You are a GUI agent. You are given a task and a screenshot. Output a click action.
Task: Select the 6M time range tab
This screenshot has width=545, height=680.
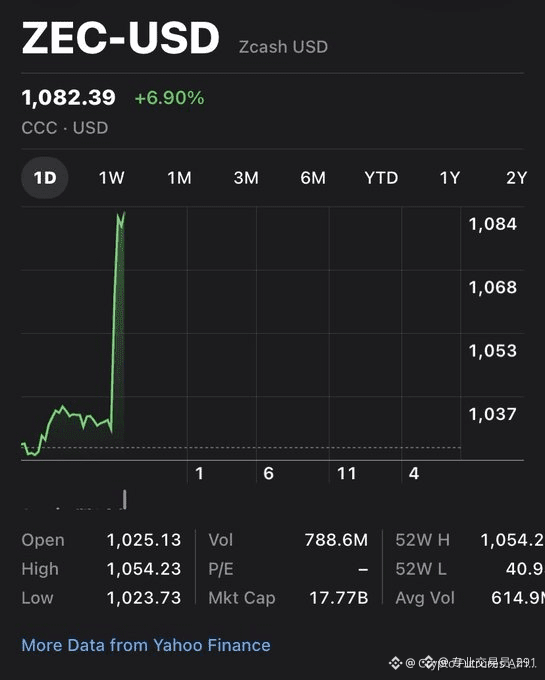click(313, 178)
